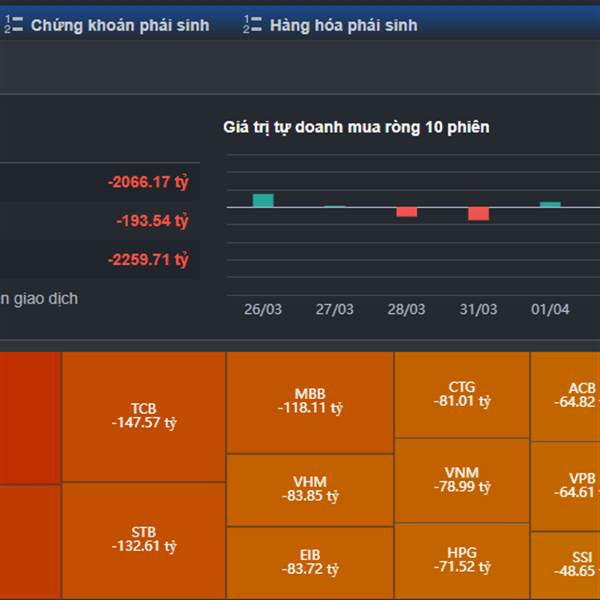Click the MBB -118.11 tỷ heatmap tile
The height and width of the screenshot is (600, 600).
click(310, 403)
